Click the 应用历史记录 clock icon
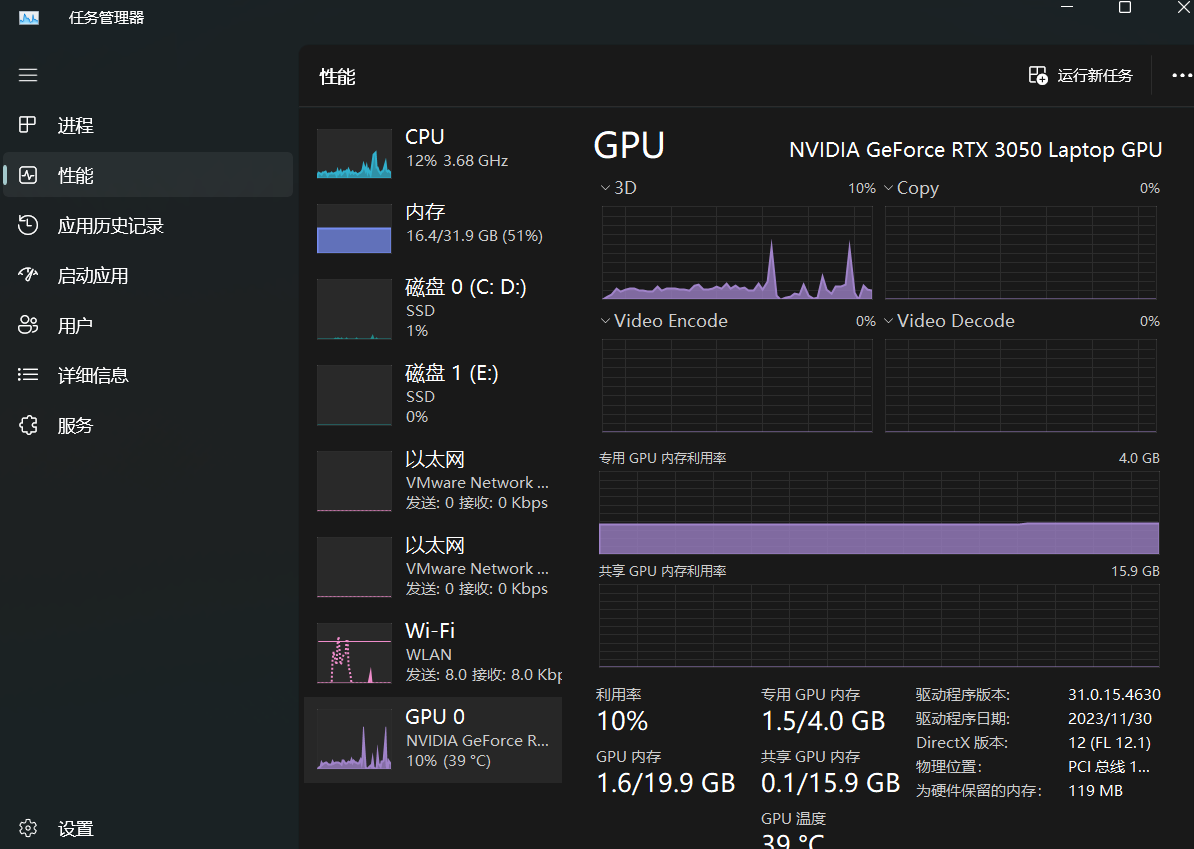 point(27,225)
